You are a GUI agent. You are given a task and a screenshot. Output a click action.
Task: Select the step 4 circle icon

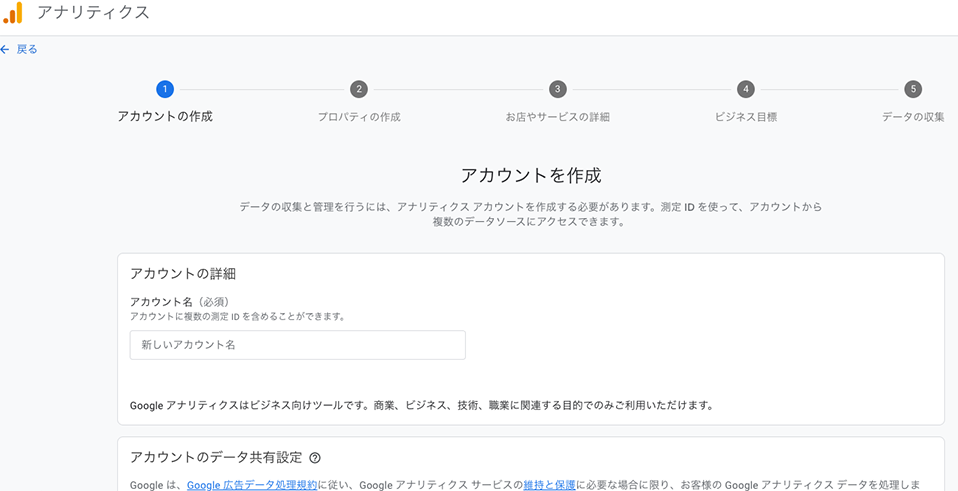(x=745, y=89)
